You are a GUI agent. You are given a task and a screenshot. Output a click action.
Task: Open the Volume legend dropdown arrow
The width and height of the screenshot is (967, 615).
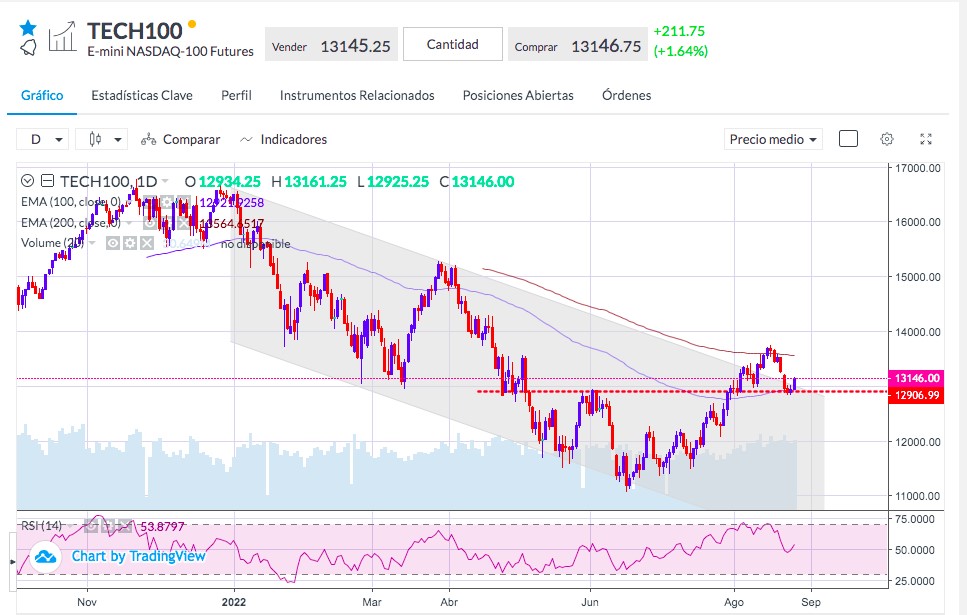pyautogui.click(x=92, y=243)
